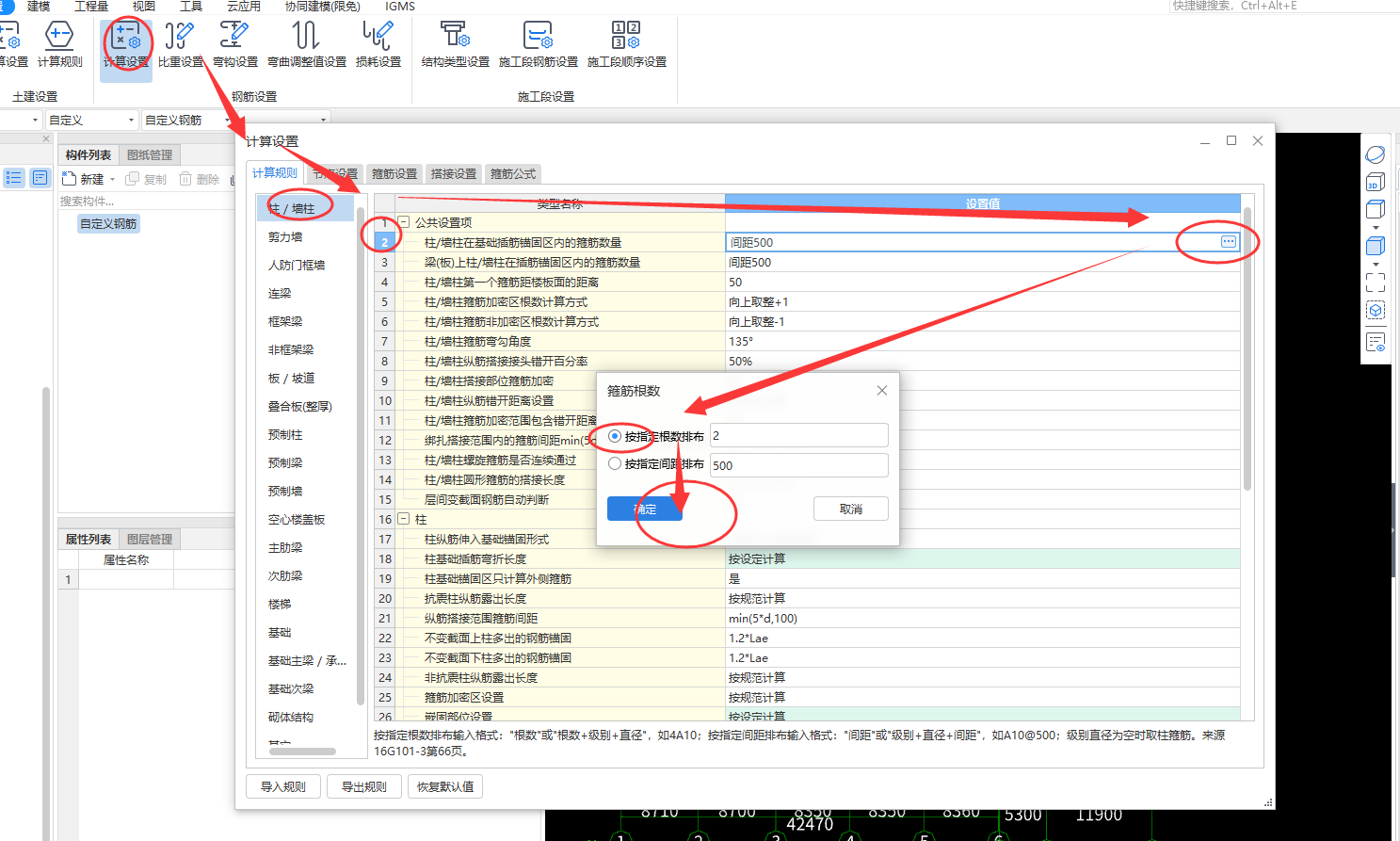Click the table vertical scrollbar
Viewport: 1400px width, 841px height.
(1247, 348)
